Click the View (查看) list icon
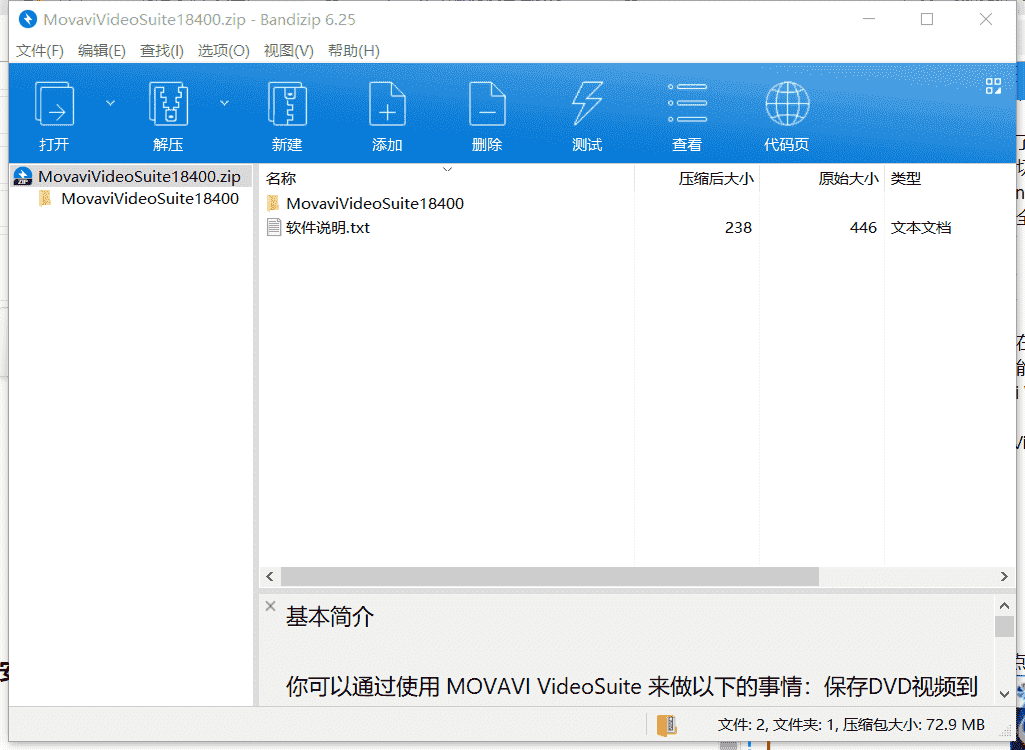Screen dimensions: 1025x750 coord(687,103)
